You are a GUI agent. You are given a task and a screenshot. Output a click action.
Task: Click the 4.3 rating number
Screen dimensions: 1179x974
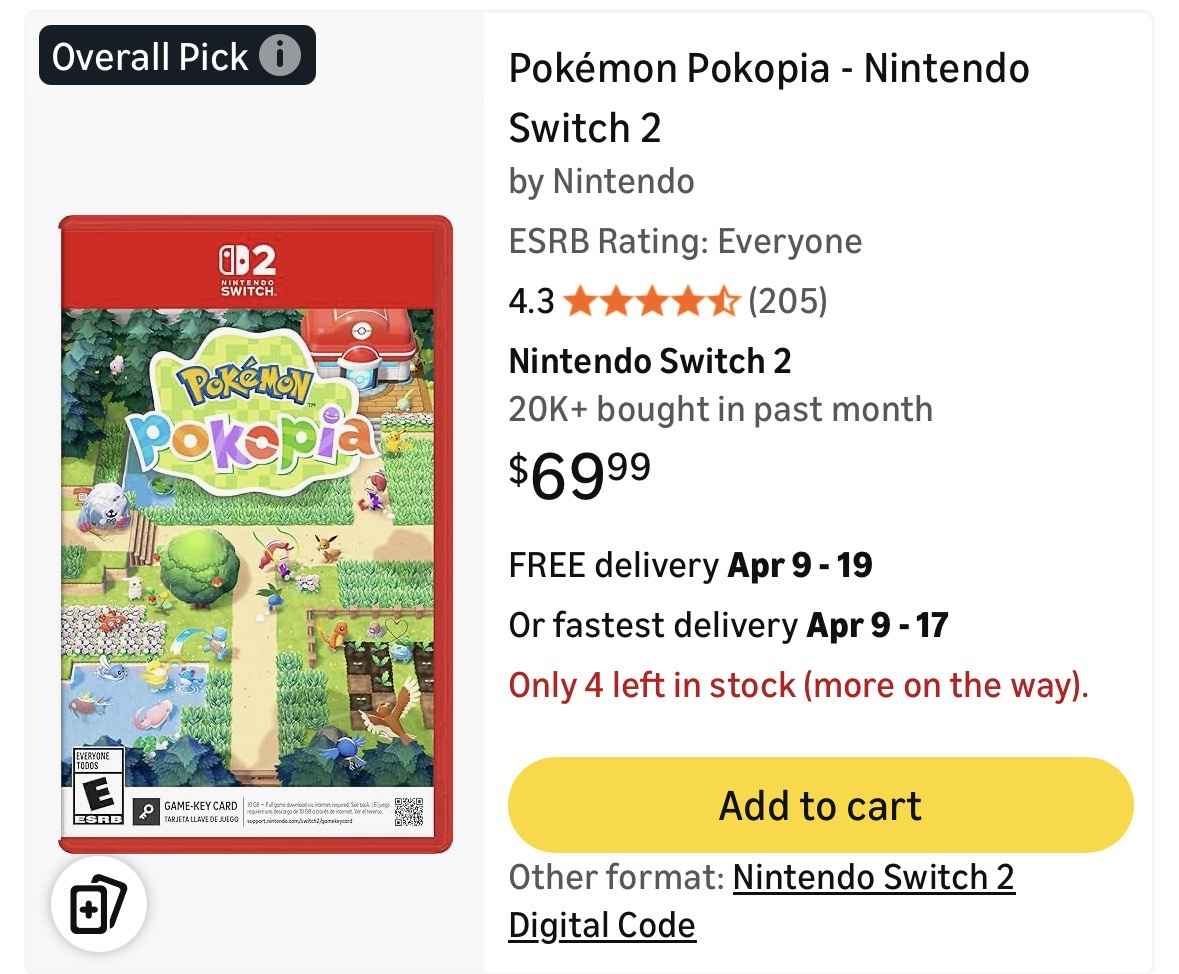531,301
